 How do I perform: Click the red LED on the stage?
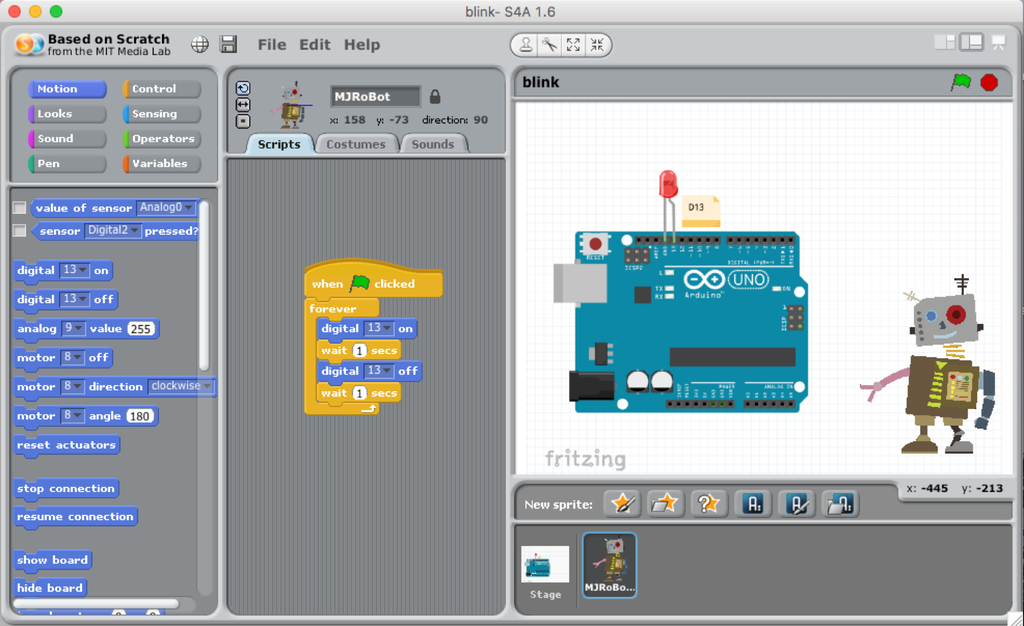(668, 184)
